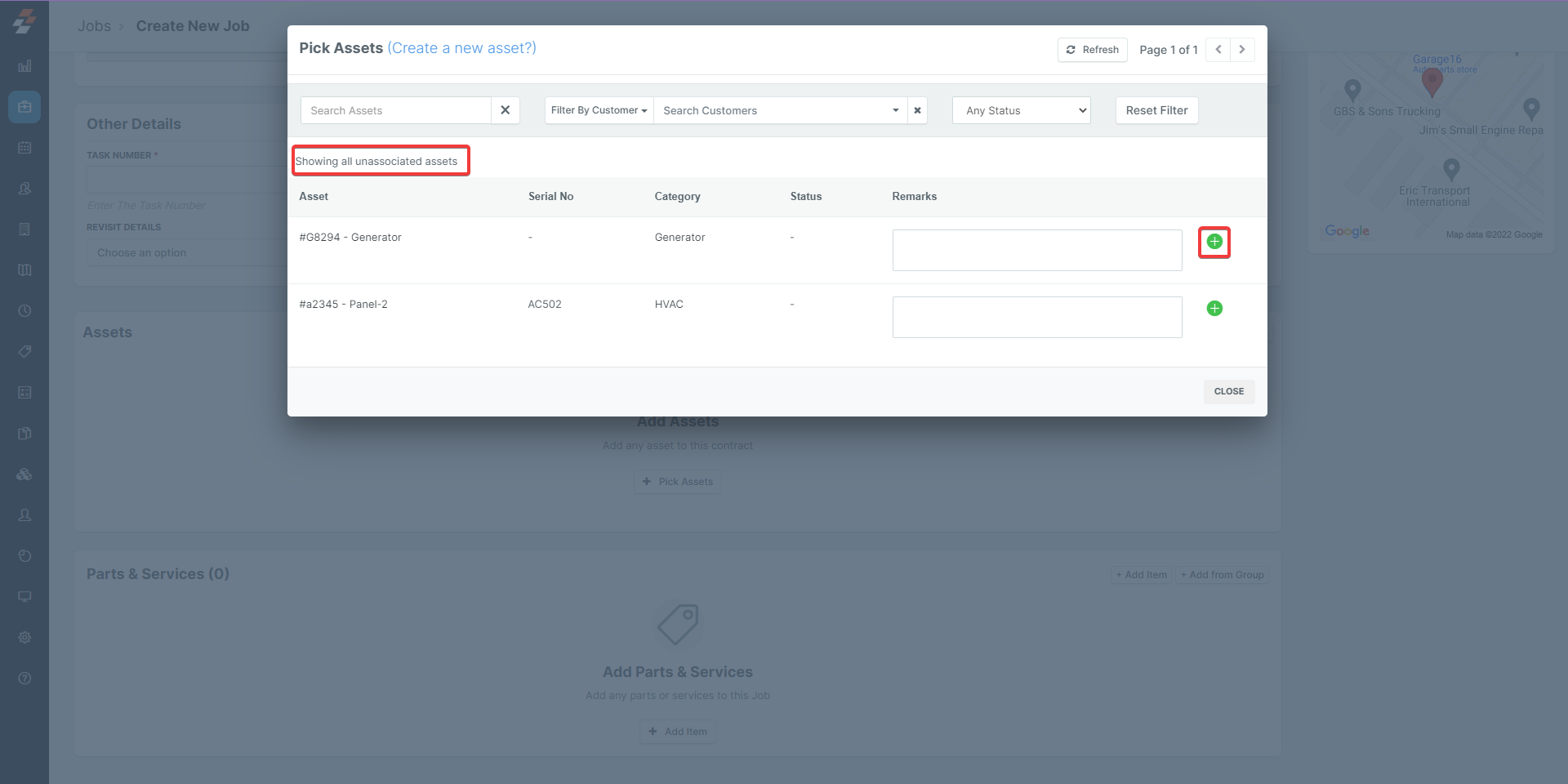Image resolution: width=1568 pixels, height=784 pixels.
Task: Clear the Search Assets field with the X
Action: point(506,110)
